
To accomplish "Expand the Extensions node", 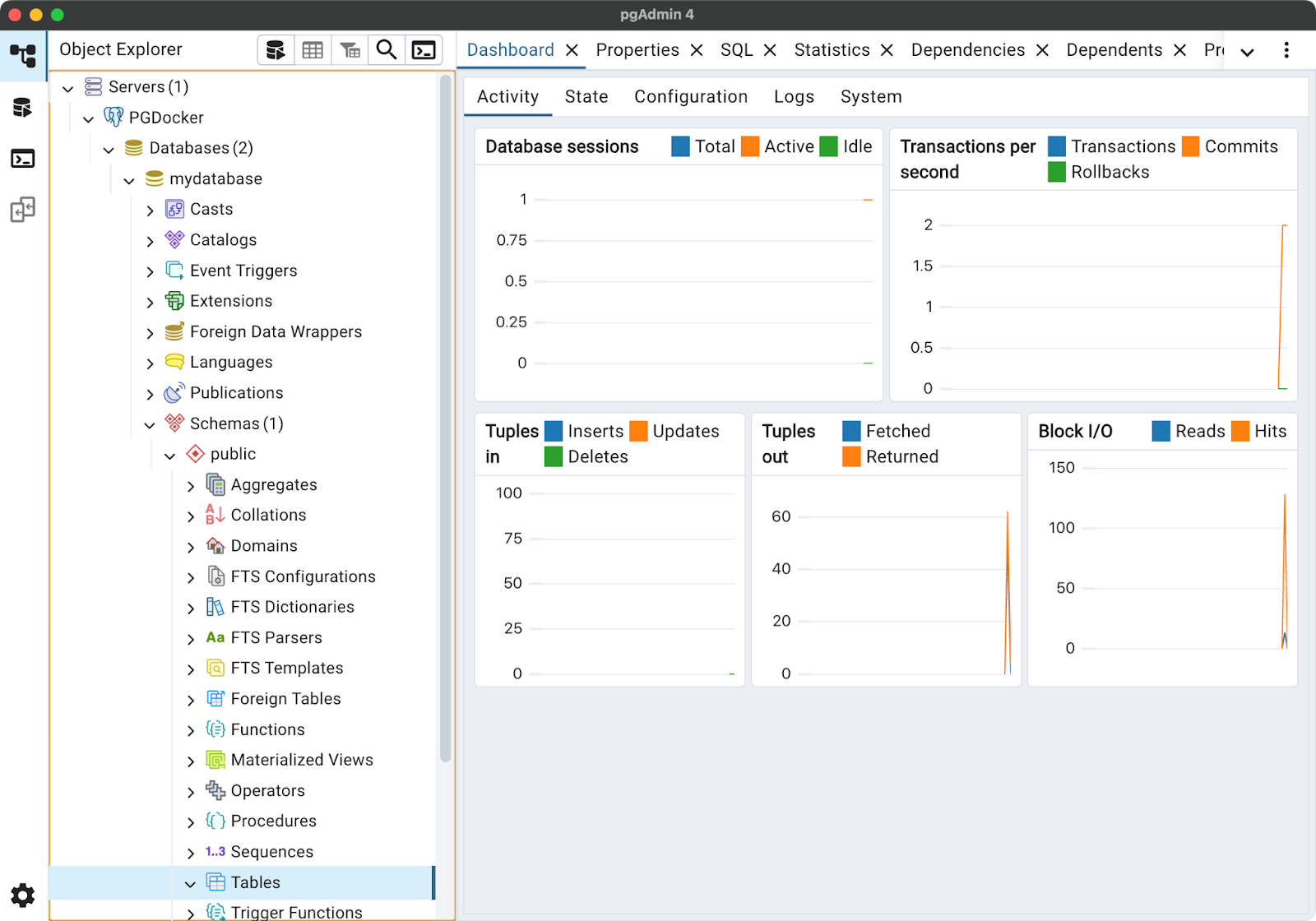I will (x=150, y=302).
